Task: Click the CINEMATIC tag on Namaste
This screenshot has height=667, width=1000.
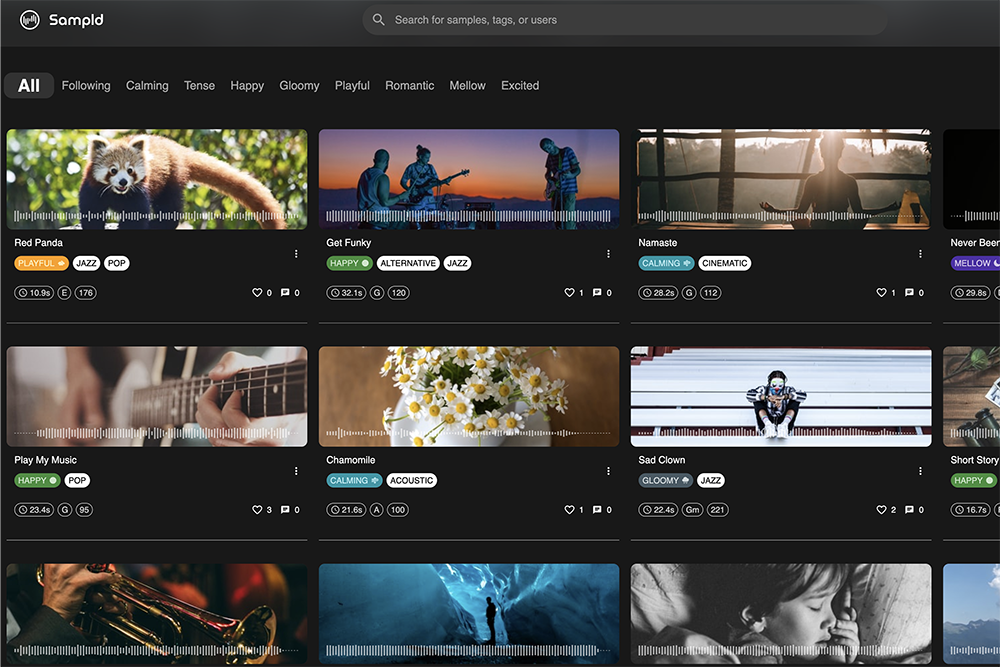Action: click(x=724, y=263)
